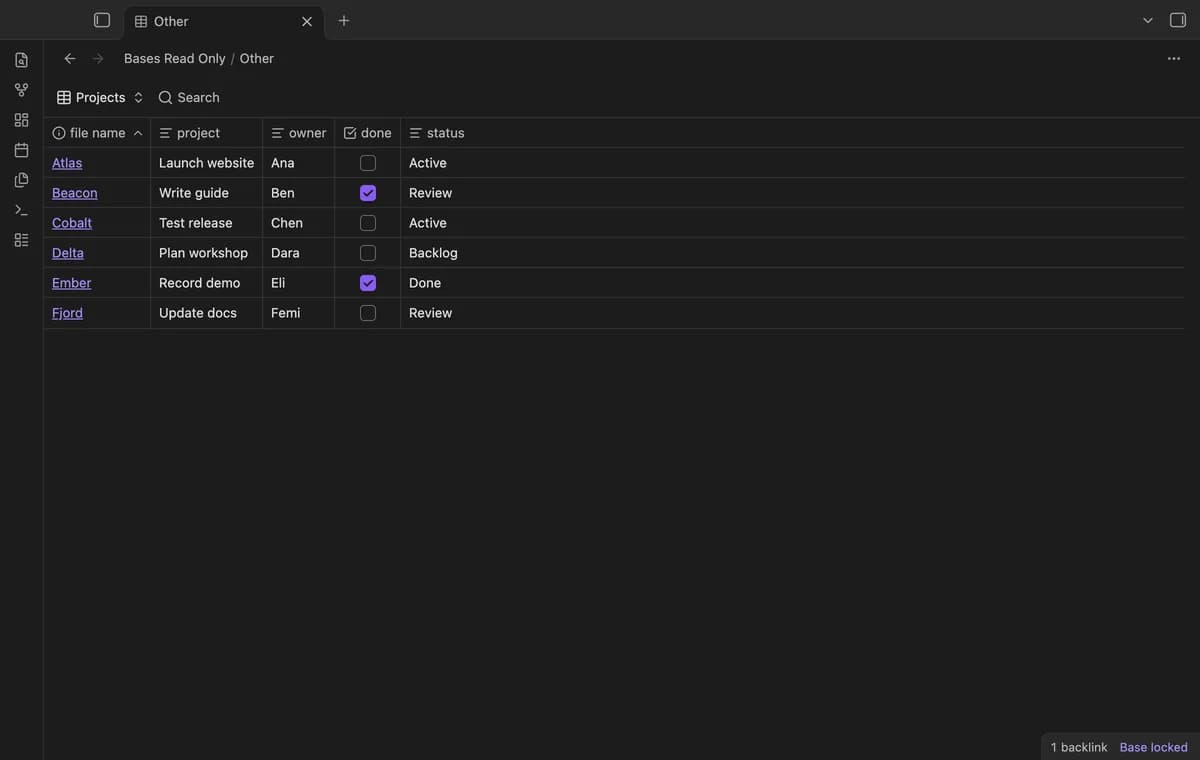Open templates icon in left ribbon
The image size is (1200, 760).
click(21, 180)
